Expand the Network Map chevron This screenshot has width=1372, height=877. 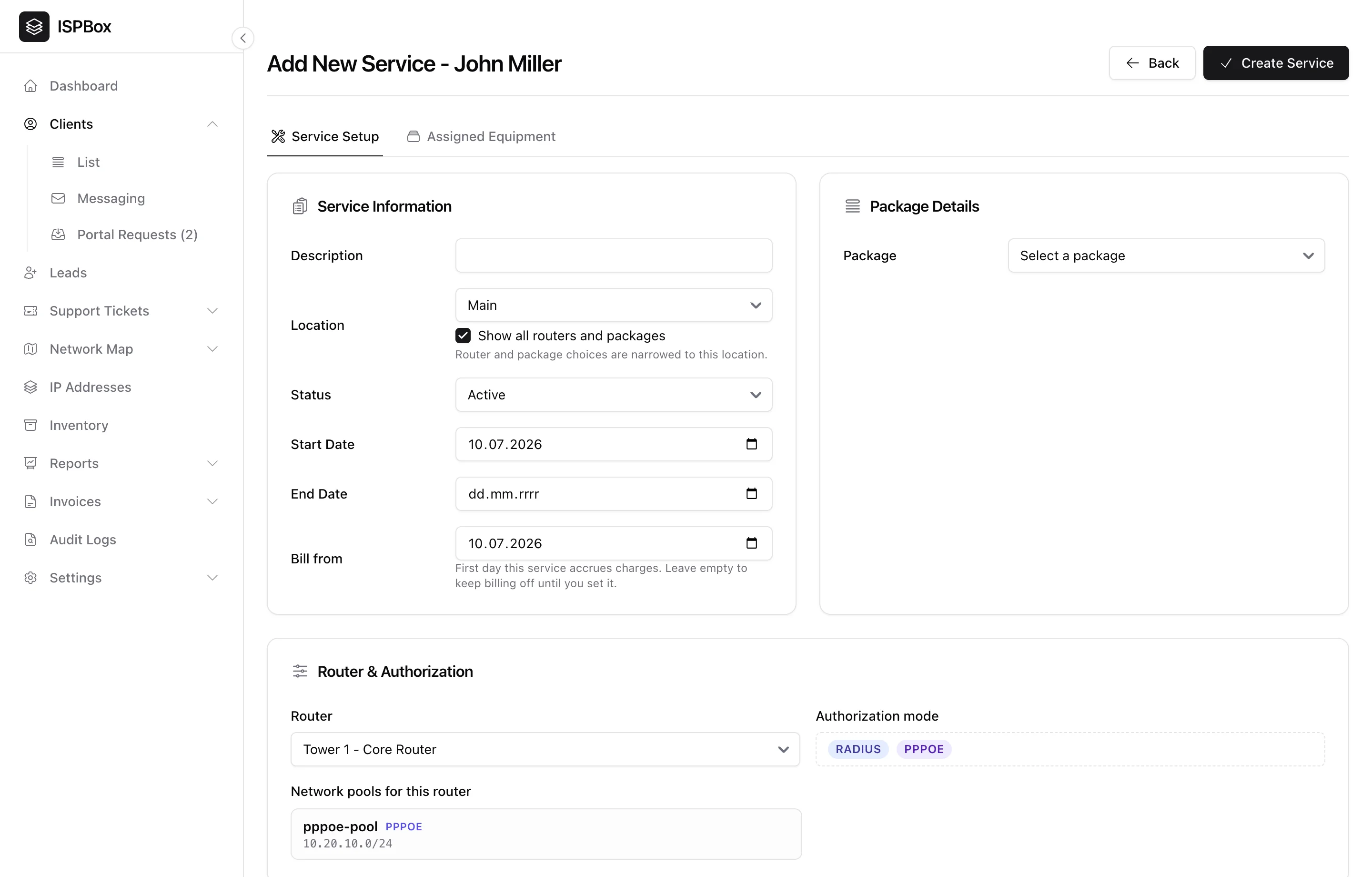[212, 349]
